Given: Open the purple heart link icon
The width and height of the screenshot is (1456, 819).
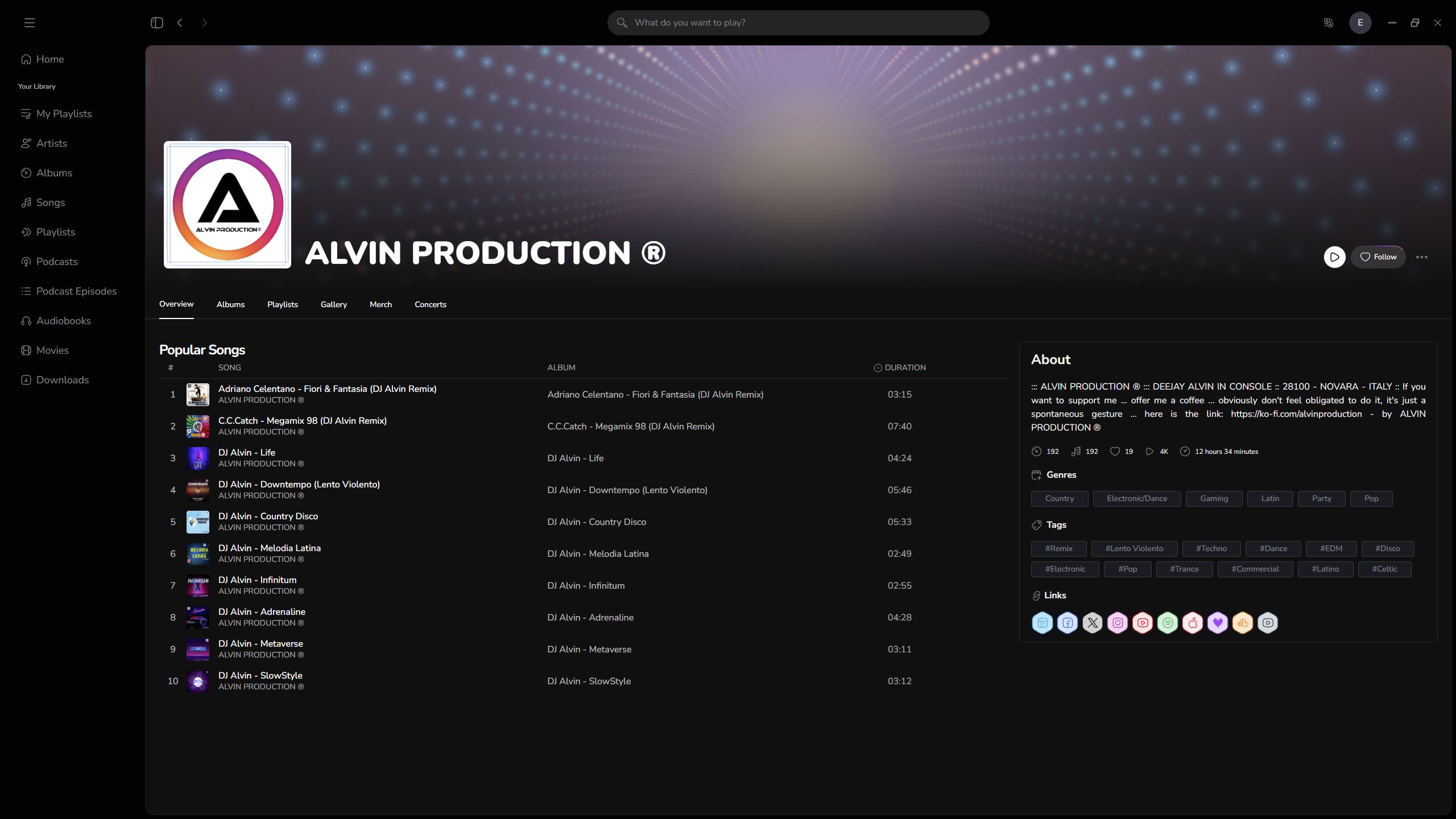Looking at the screenshot, I should [1218, 623].
